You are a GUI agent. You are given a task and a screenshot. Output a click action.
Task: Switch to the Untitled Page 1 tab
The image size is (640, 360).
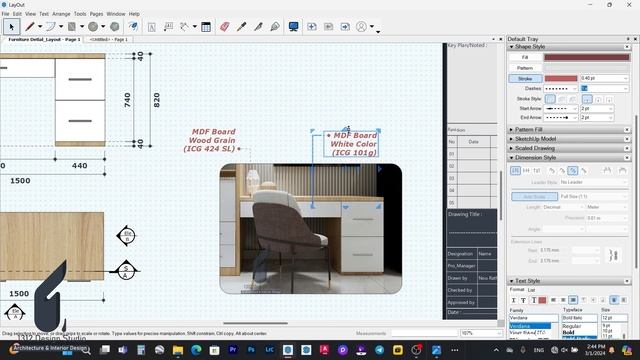[109, 40]
